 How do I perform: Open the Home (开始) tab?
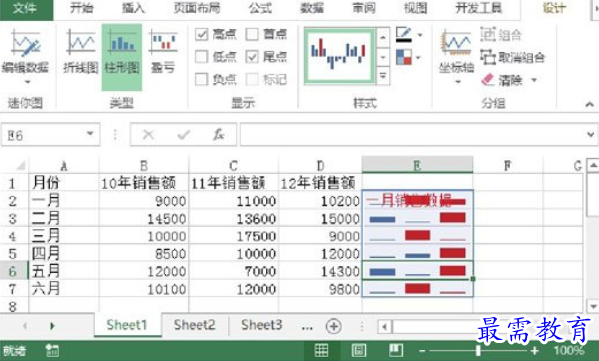(81, 8)
